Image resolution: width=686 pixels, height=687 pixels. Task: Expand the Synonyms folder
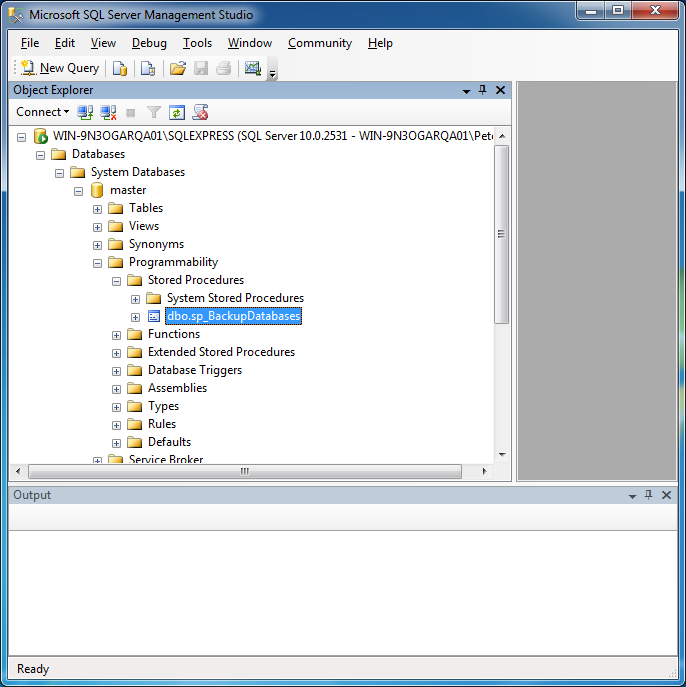point(97,245)
